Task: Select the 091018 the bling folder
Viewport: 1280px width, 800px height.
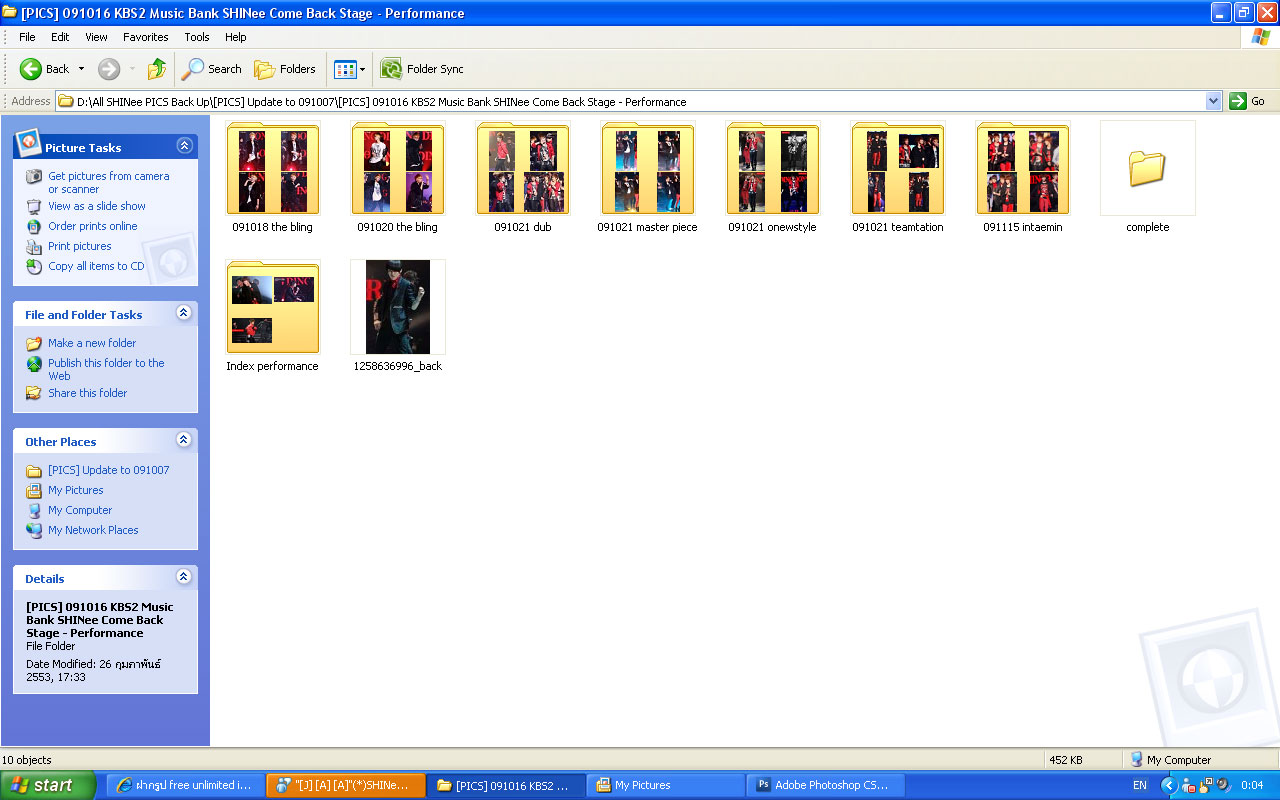Action: 273,178
